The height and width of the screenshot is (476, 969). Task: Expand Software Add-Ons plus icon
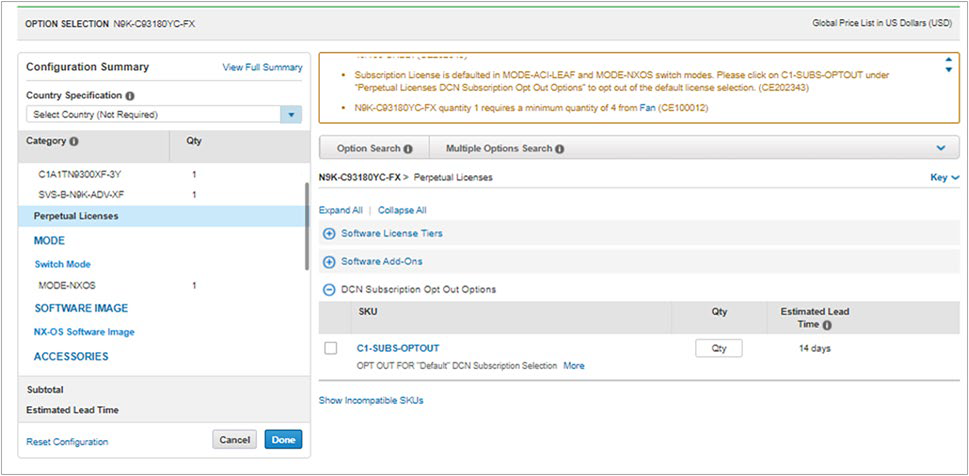pyautogui.click(x=329, y=261)
